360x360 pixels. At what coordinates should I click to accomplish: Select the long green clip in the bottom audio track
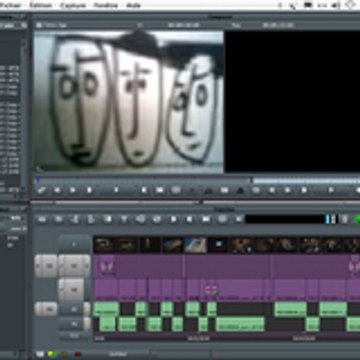240,324
